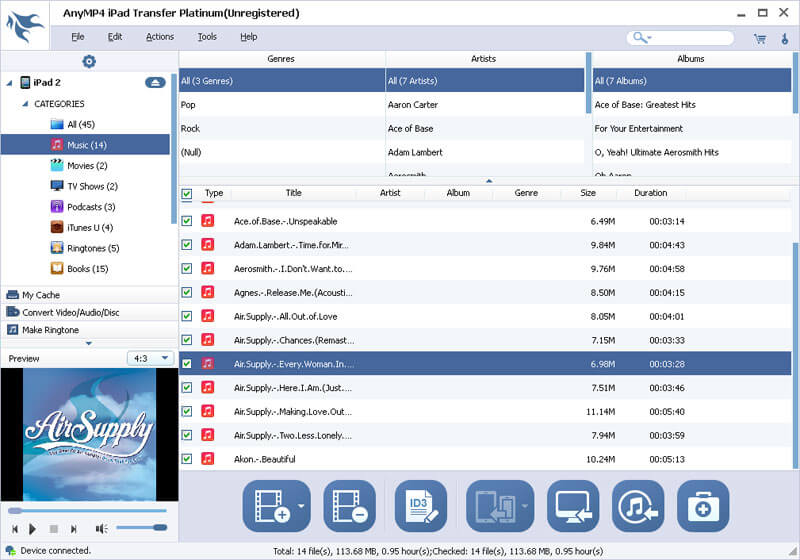This screenshot has width=800, height=560.
Task: Uncheck Aerosmith.-.I.Don't.Want.to checkbox
Action: tap(187, 268)
